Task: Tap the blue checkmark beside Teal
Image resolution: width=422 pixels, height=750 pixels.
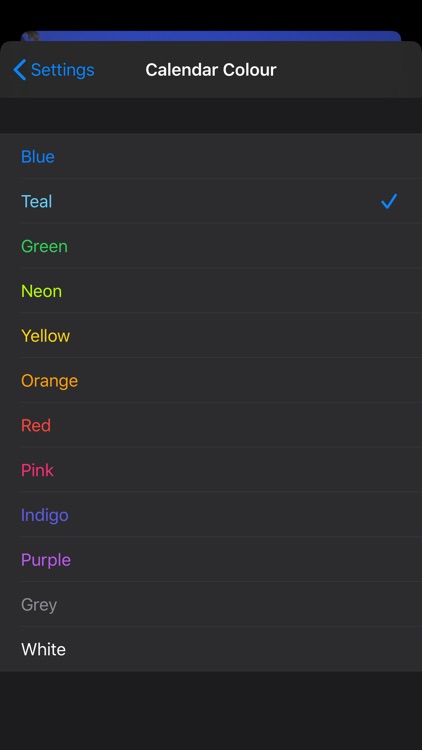Action: point(389,201)
